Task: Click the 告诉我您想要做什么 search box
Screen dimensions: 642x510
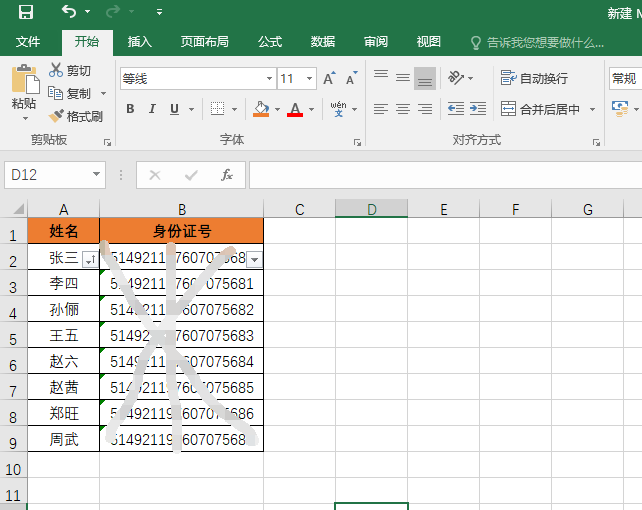Action: click(x=537, y=42)
